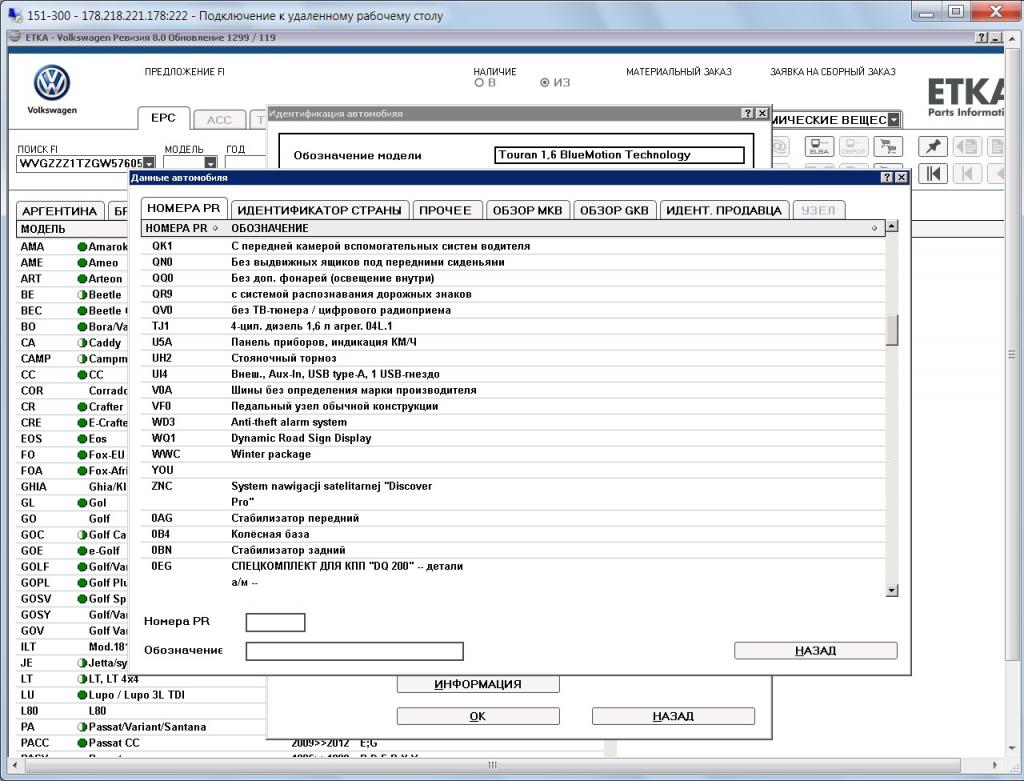Image resolution: width=1024 pixels, height=781 pixels.
Task: Select the ПРОЧЕЕ tab
Action: point(447,210)
